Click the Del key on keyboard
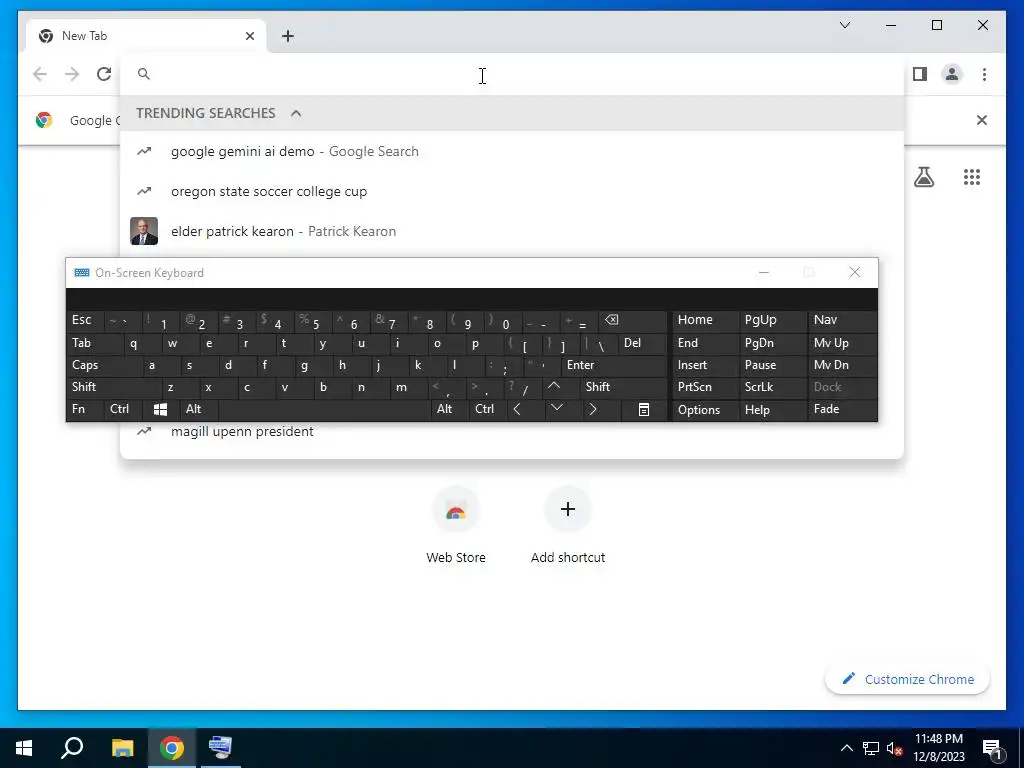Screen dimensions: 1024x768 tap(643, 343)
